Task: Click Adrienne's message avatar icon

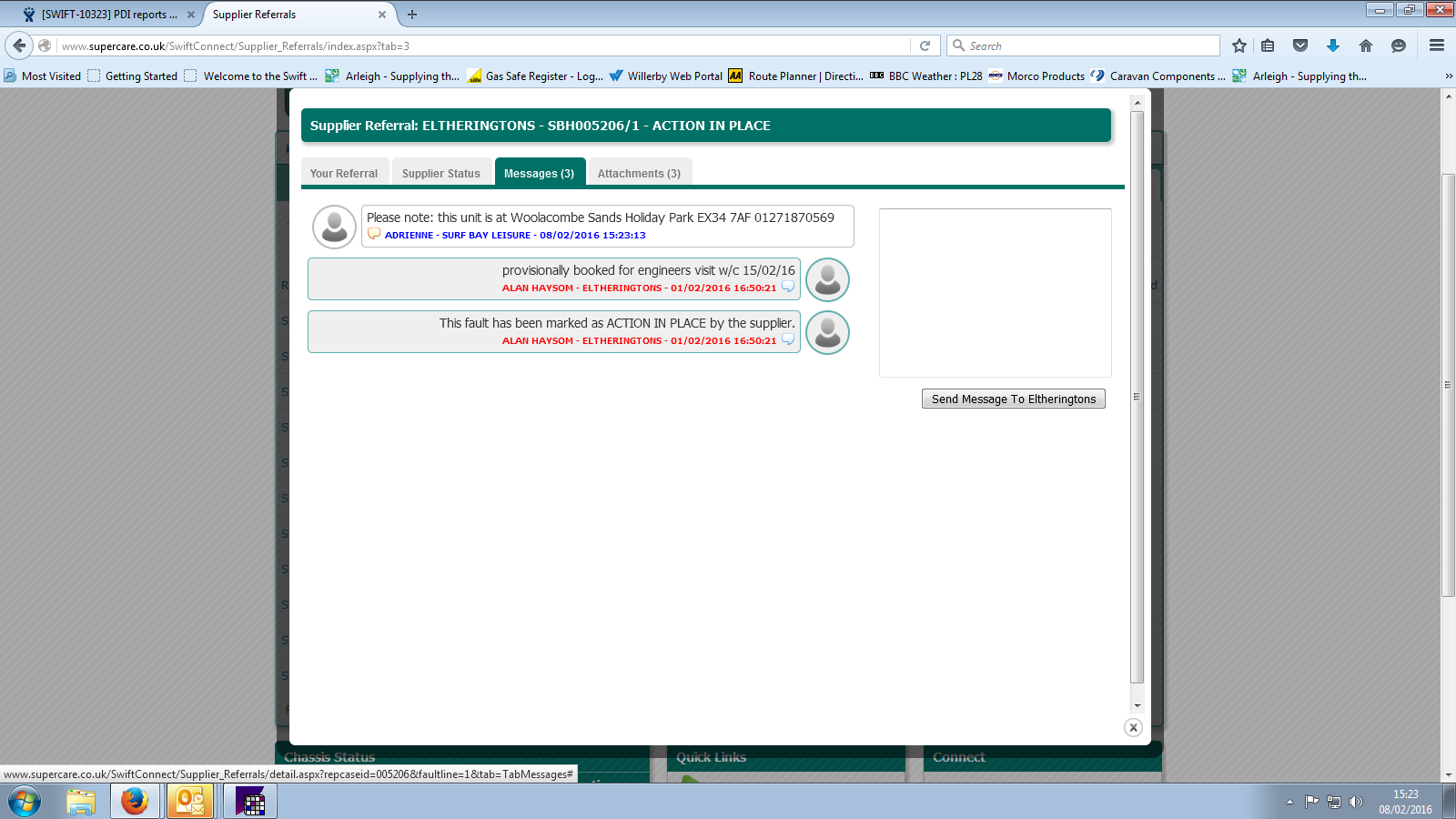Action: [334, 227]
